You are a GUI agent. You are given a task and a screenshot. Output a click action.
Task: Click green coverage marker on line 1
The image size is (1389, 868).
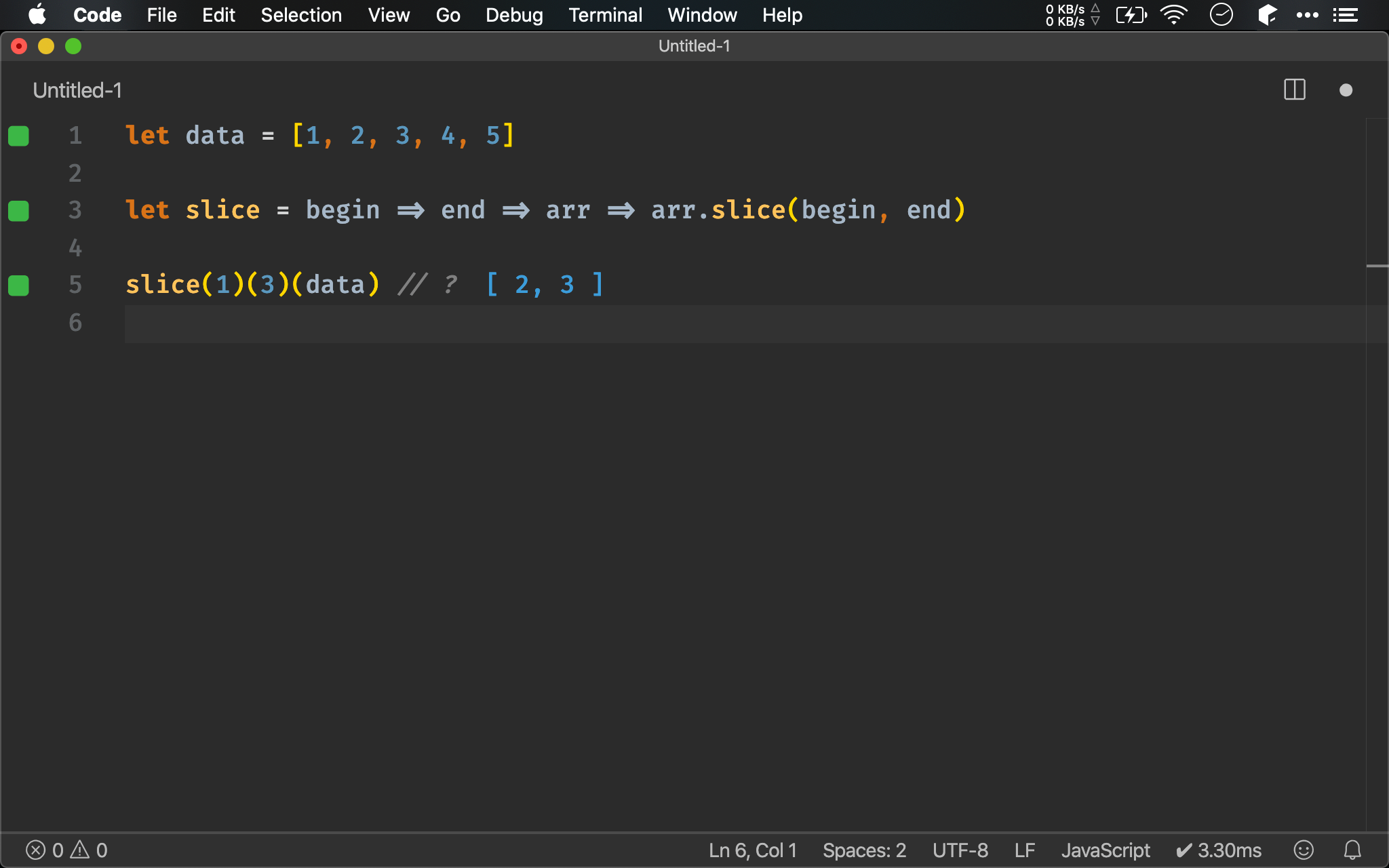tap(18, 136)
